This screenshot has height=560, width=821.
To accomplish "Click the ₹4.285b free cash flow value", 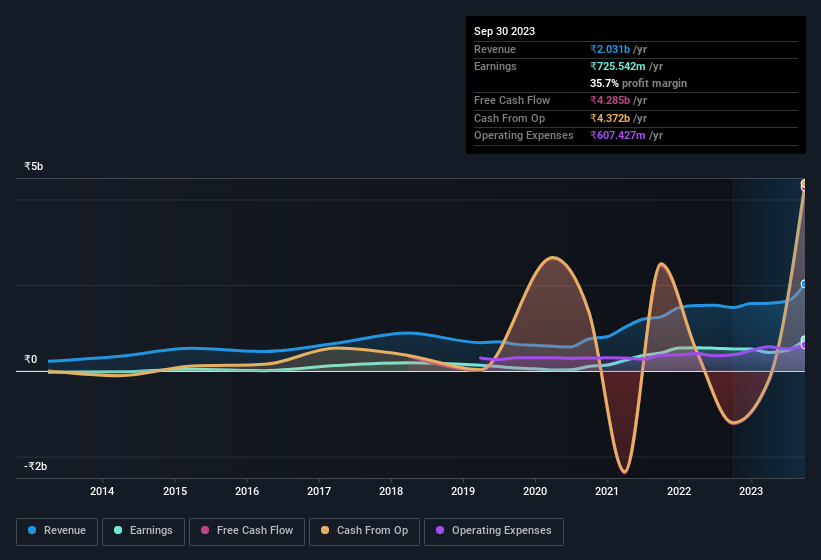I will tap(610, 100).
